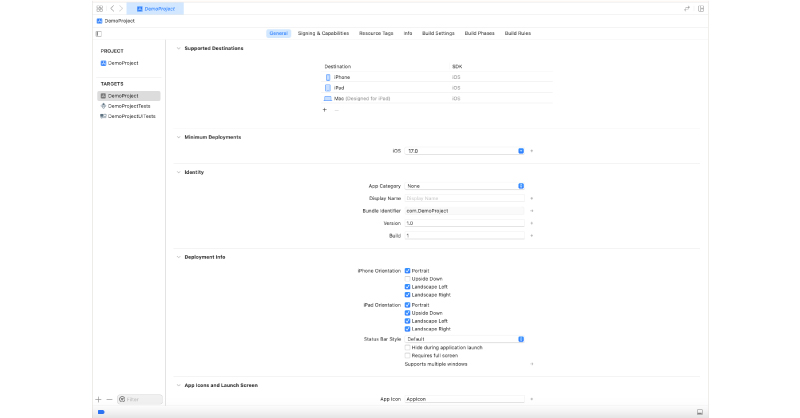Viewport: 800px width, 418px height.
Task: Click the Display Name input field
Action: click(464, 198)
